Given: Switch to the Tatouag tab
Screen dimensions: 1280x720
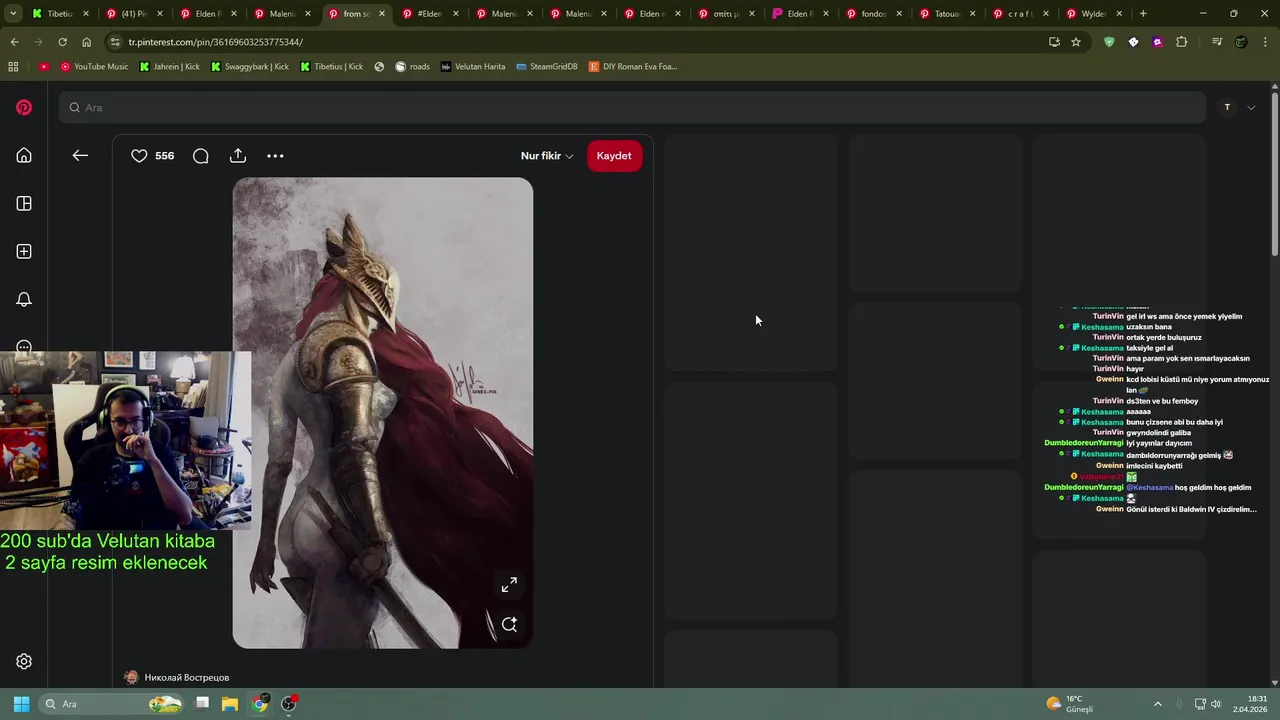Looking at the screenshot, I should pos(947,14).
